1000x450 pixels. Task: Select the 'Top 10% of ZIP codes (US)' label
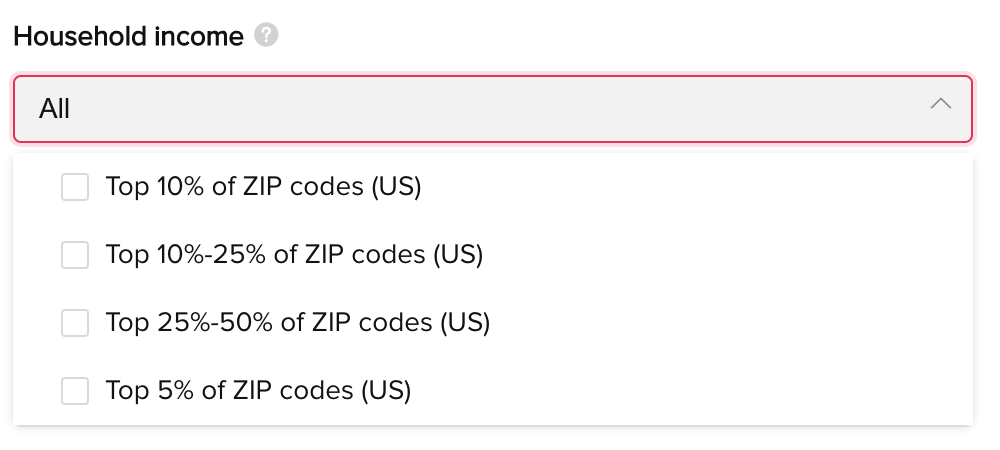point(263,187)
